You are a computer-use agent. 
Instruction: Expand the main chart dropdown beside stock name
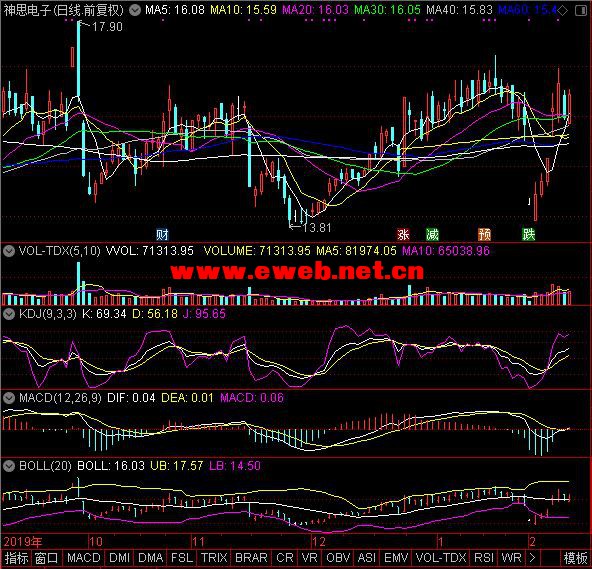tap(135, 10)
